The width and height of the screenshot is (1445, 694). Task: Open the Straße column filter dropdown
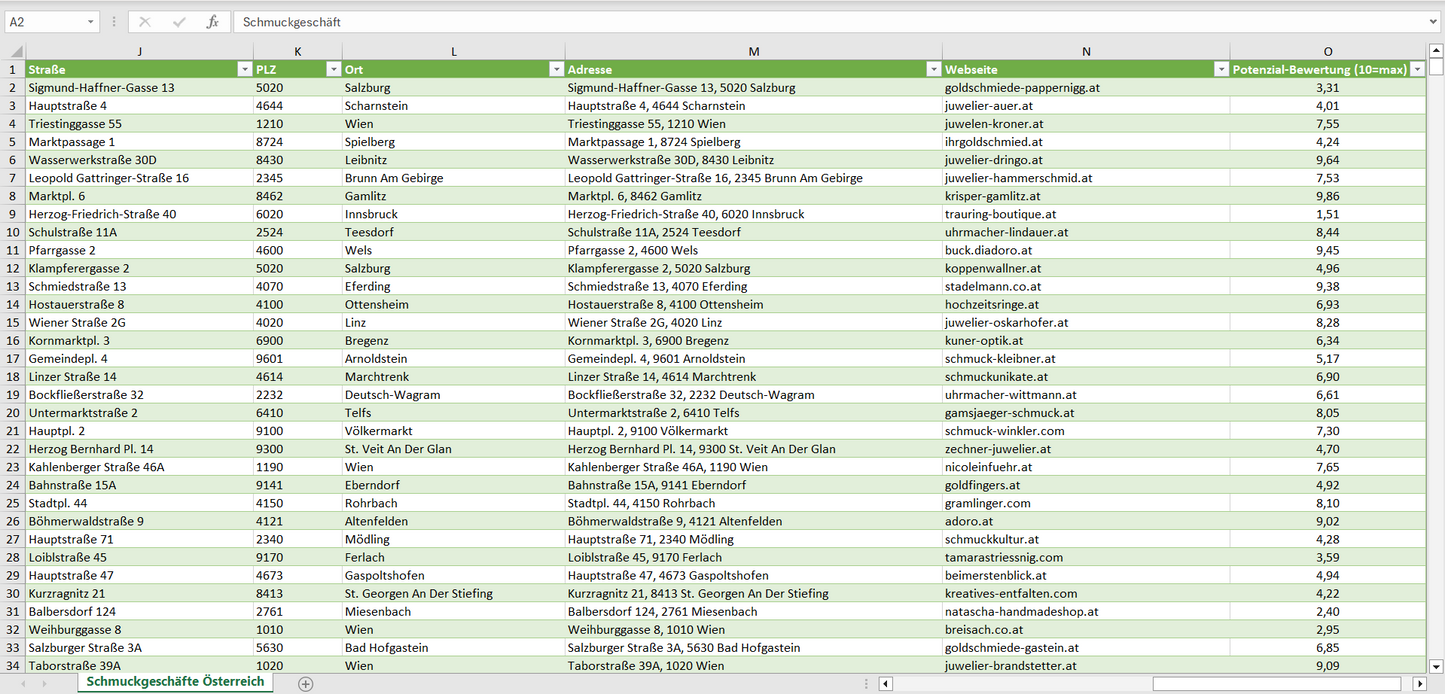(244, 70)
